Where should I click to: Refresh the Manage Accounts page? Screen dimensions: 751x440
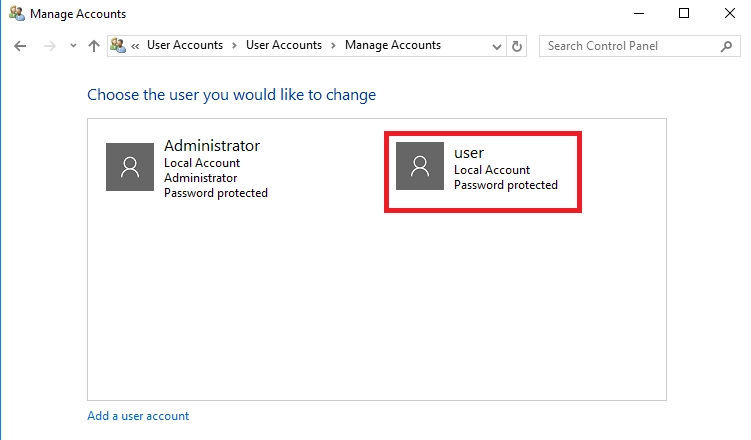point(517,46)
